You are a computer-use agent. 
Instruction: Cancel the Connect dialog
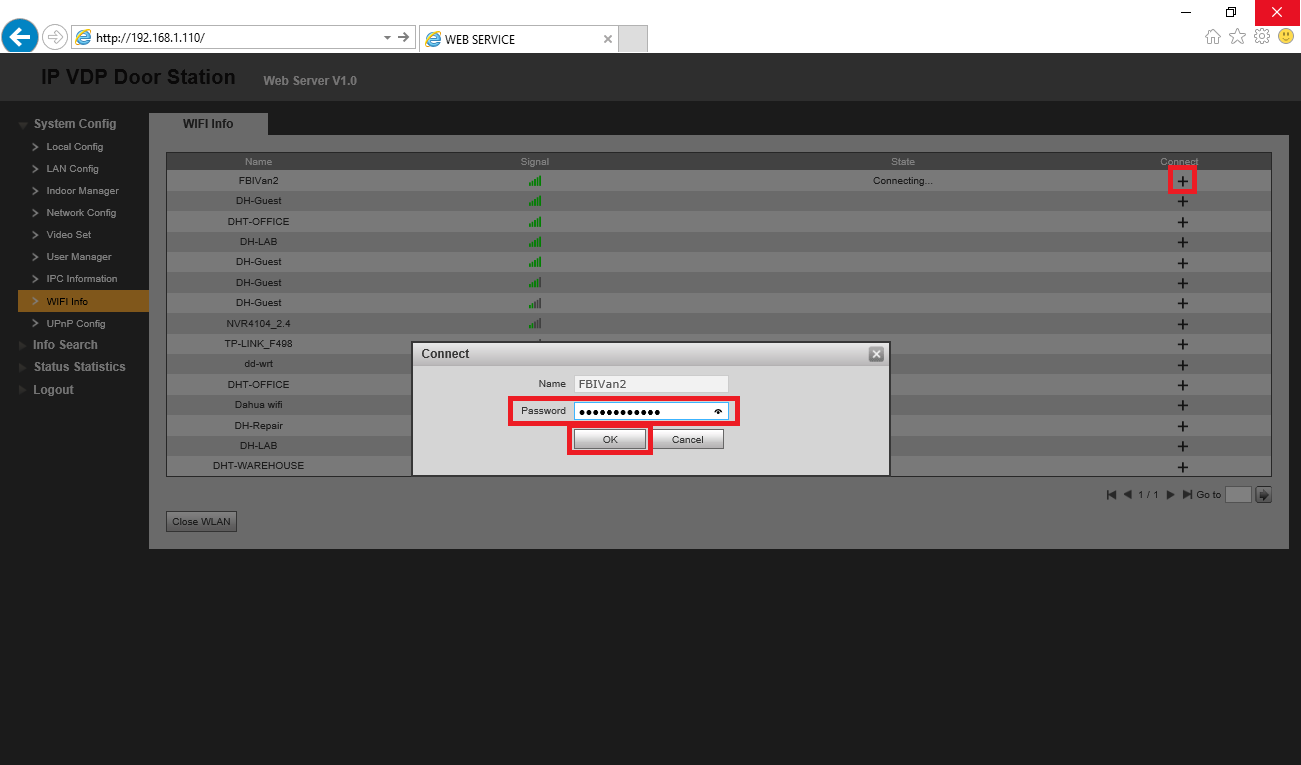tap(688, 440)
